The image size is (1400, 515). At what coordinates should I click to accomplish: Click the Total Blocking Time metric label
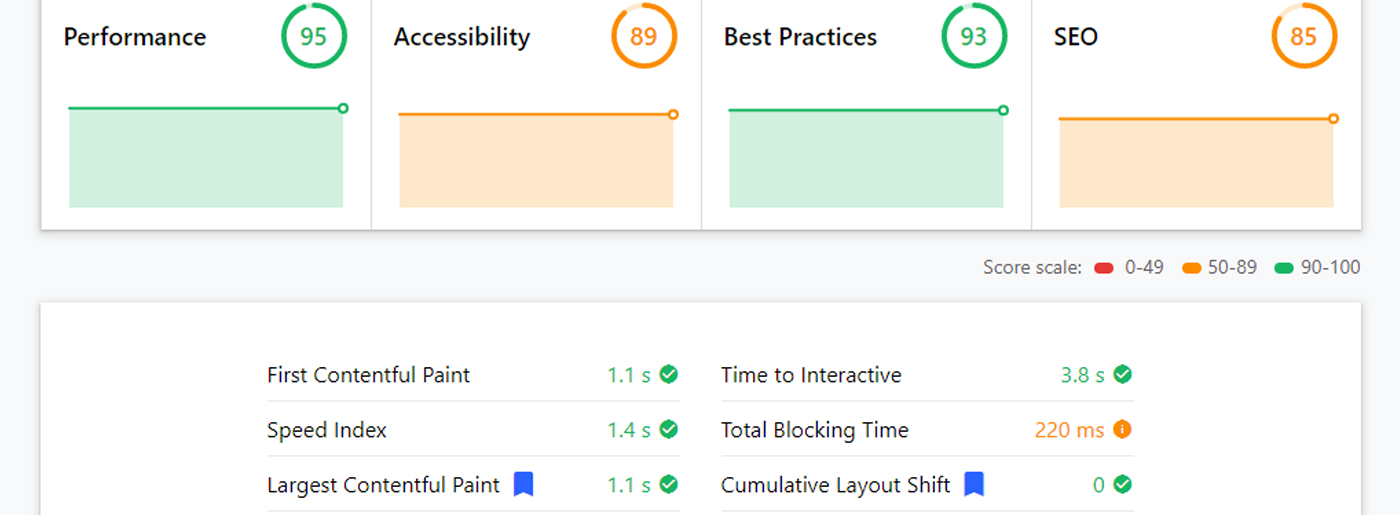pyautogui.click(x=815, y=430)
